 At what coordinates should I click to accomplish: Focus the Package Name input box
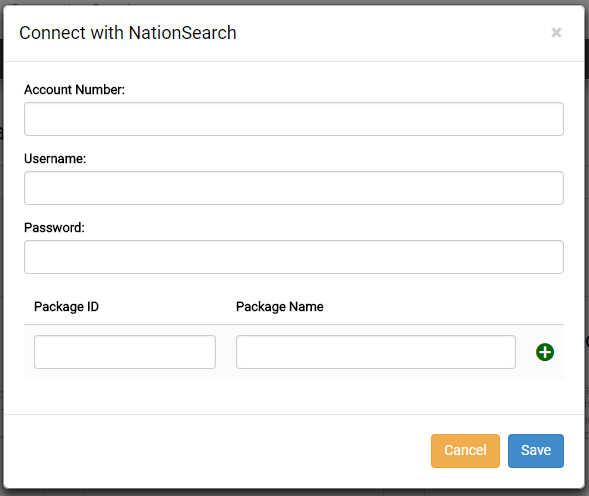(x=376, y=352)
